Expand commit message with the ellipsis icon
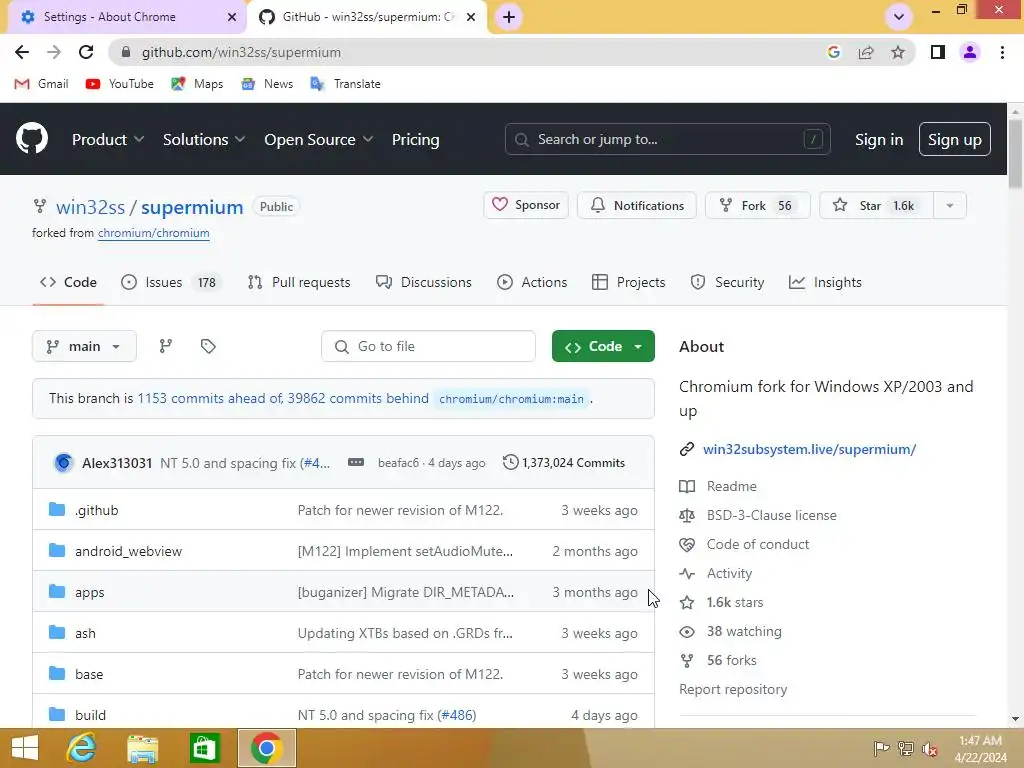Image resolution: width=1024 pixels, height=768 pixels. 355,462
